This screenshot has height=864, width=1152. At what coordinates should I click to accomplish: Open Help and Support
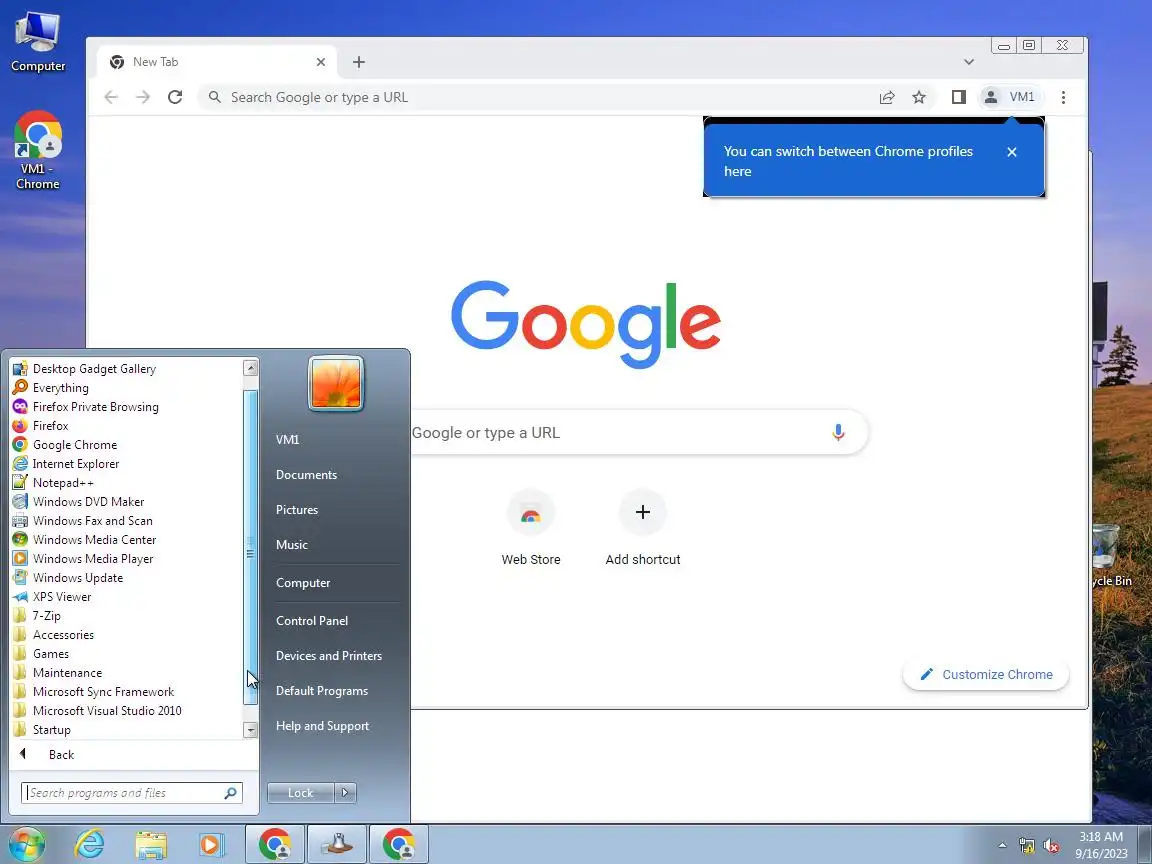pos(323,726)
